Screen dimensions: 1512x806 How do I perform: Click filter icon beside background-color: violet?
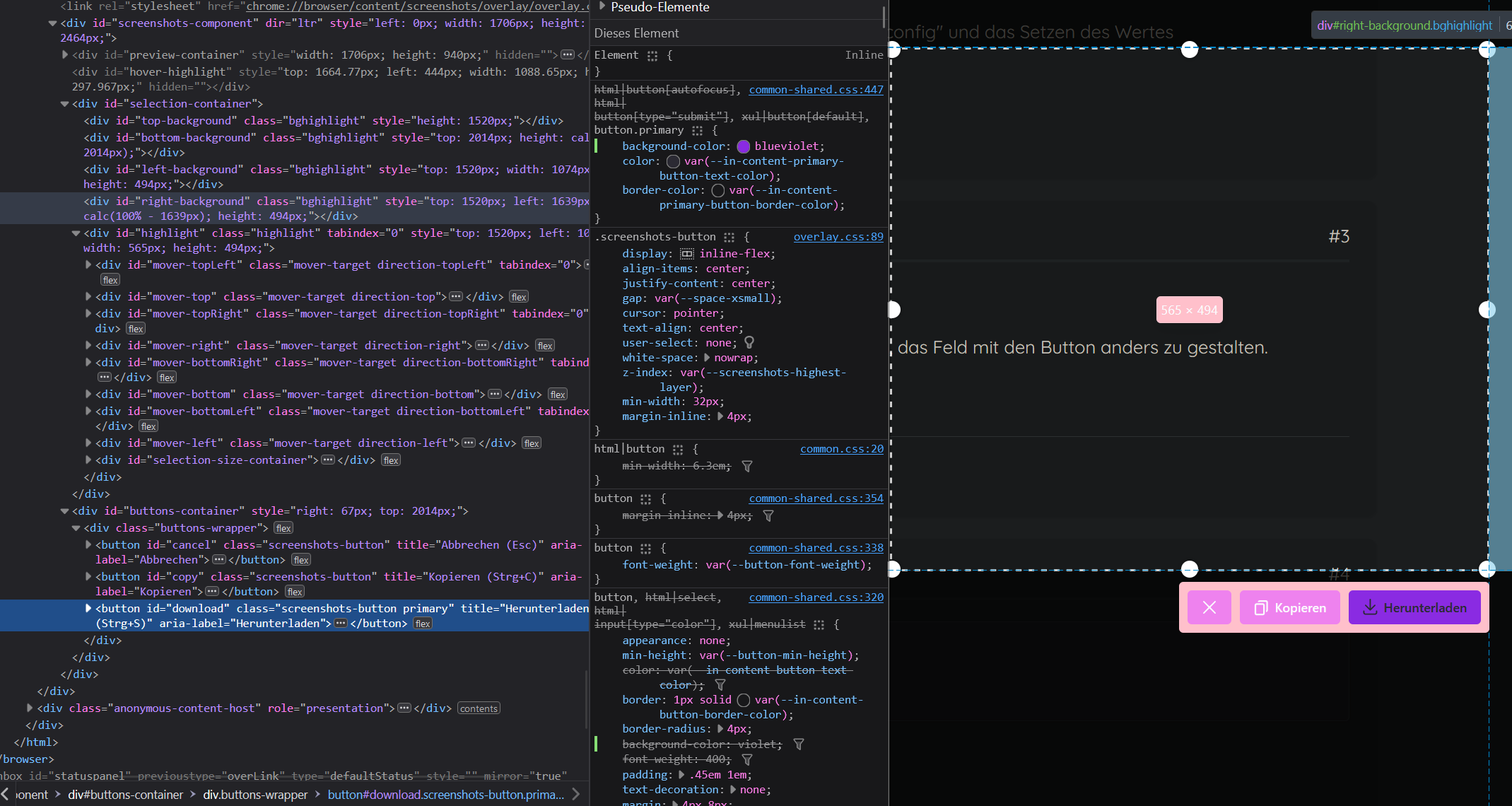coord(798,744)
